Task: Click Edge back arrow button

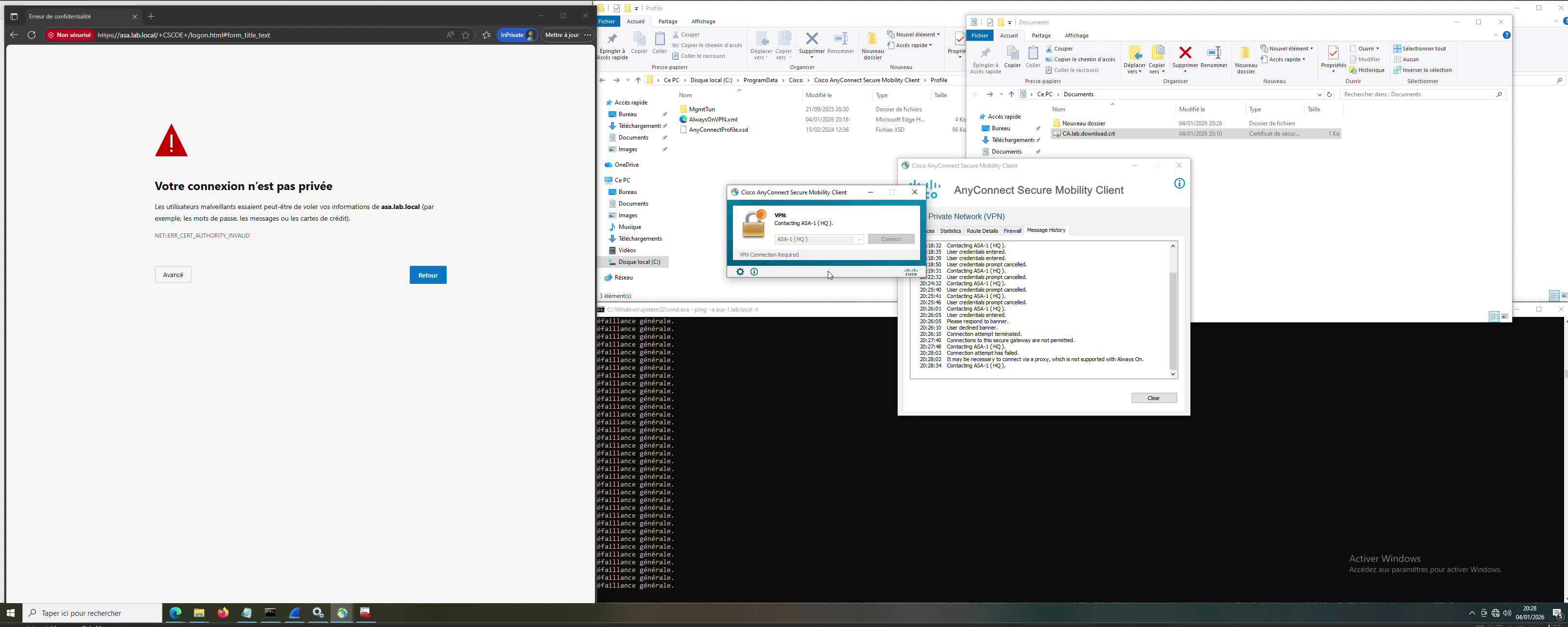Action: click(14, 35)
